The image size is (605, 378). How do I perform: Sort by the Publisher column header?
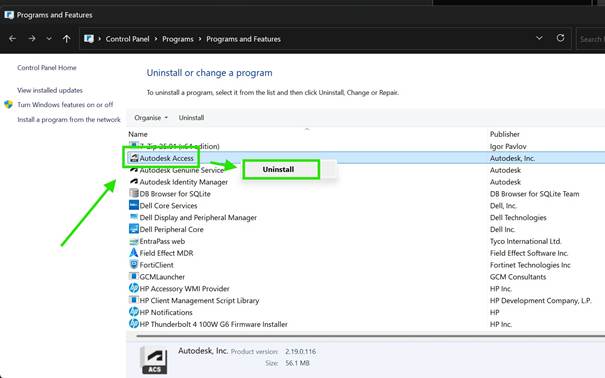coord(505,134)
